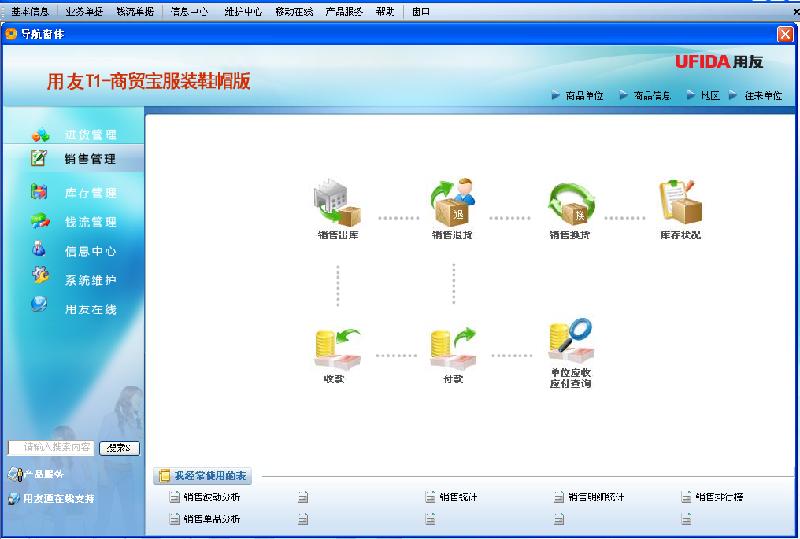Click the 商品信息 shortcut link

(x=652, y=95)
